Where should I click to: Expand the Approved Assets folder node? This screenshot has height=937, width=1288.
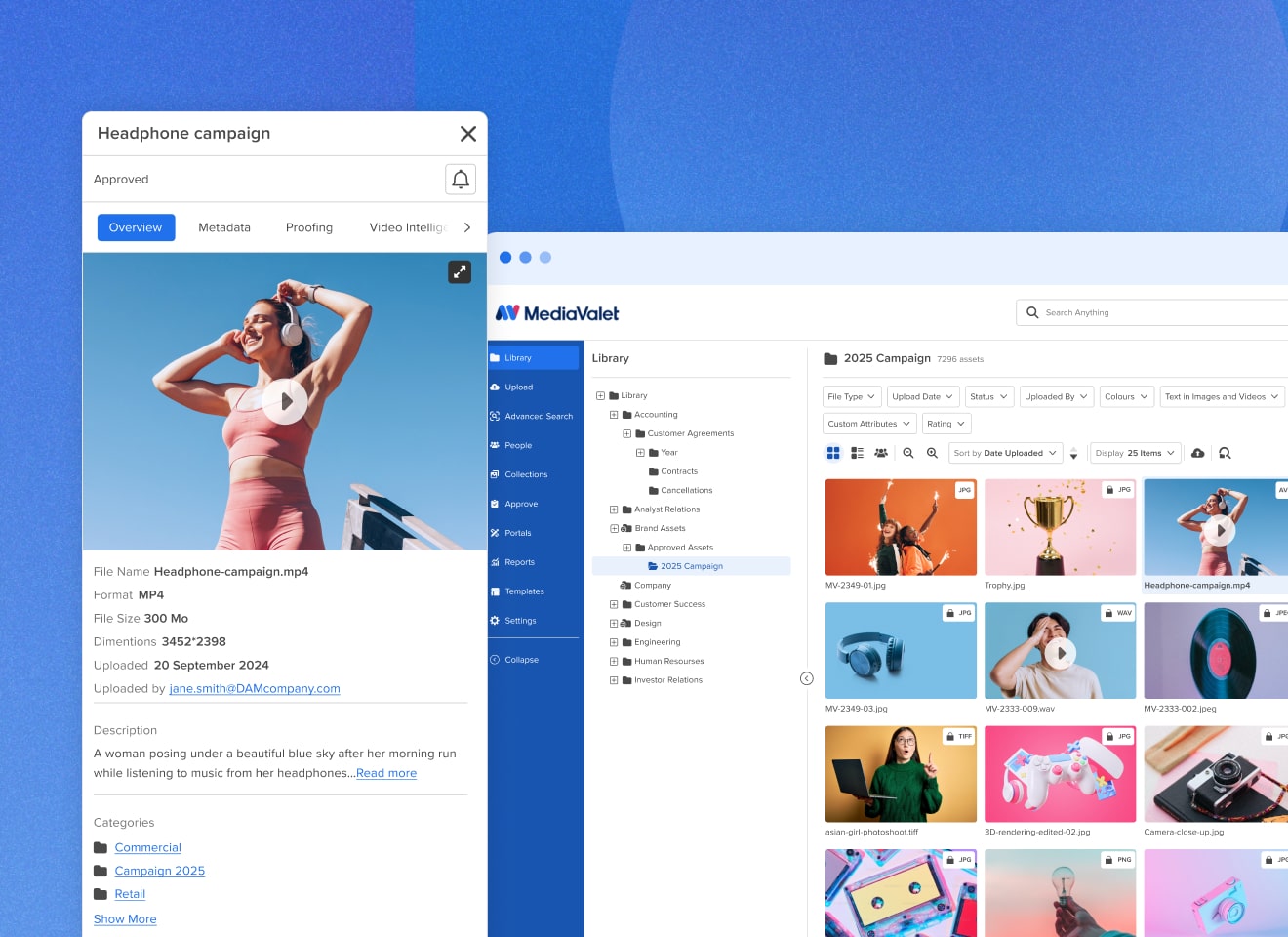point(627,549)
